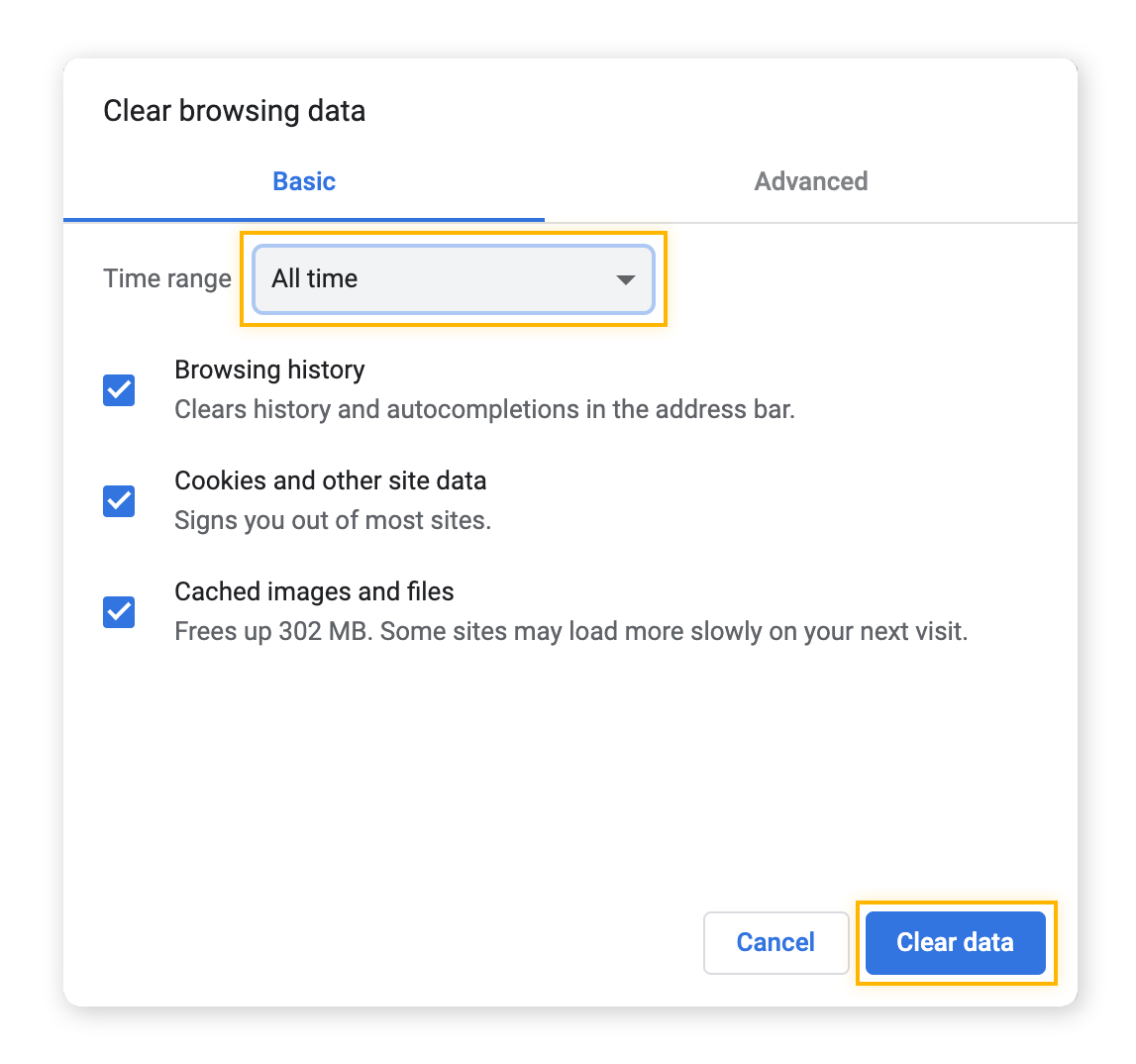
Task: Click the blue checkmark beside Browsing history
Action: tap(117, 389)
